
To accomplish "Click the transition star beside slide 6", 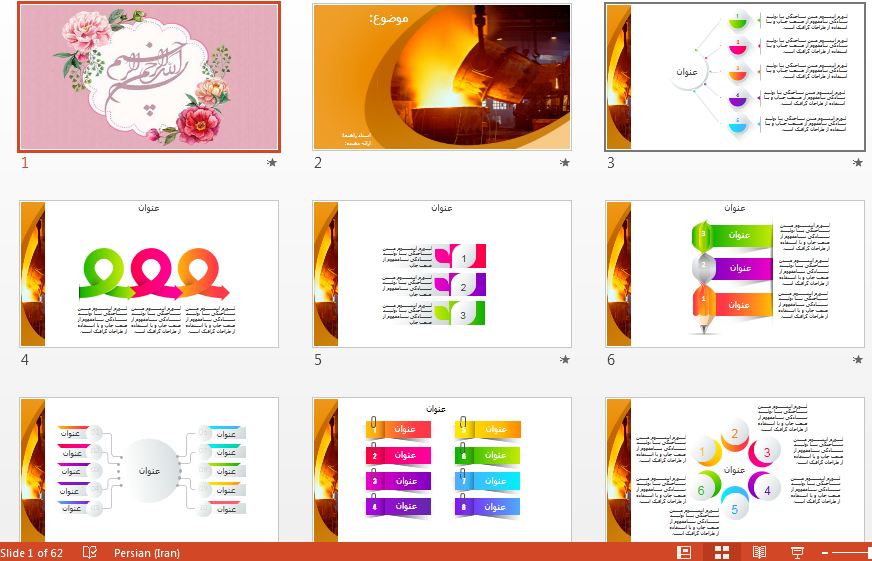I will (857, 359).
